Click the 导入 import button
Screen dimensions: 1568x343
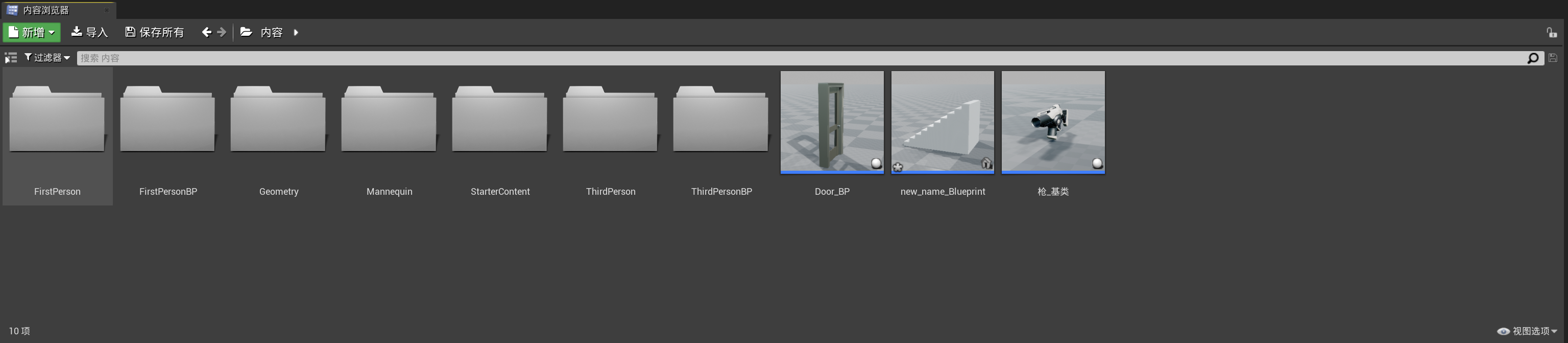(89, 32)
